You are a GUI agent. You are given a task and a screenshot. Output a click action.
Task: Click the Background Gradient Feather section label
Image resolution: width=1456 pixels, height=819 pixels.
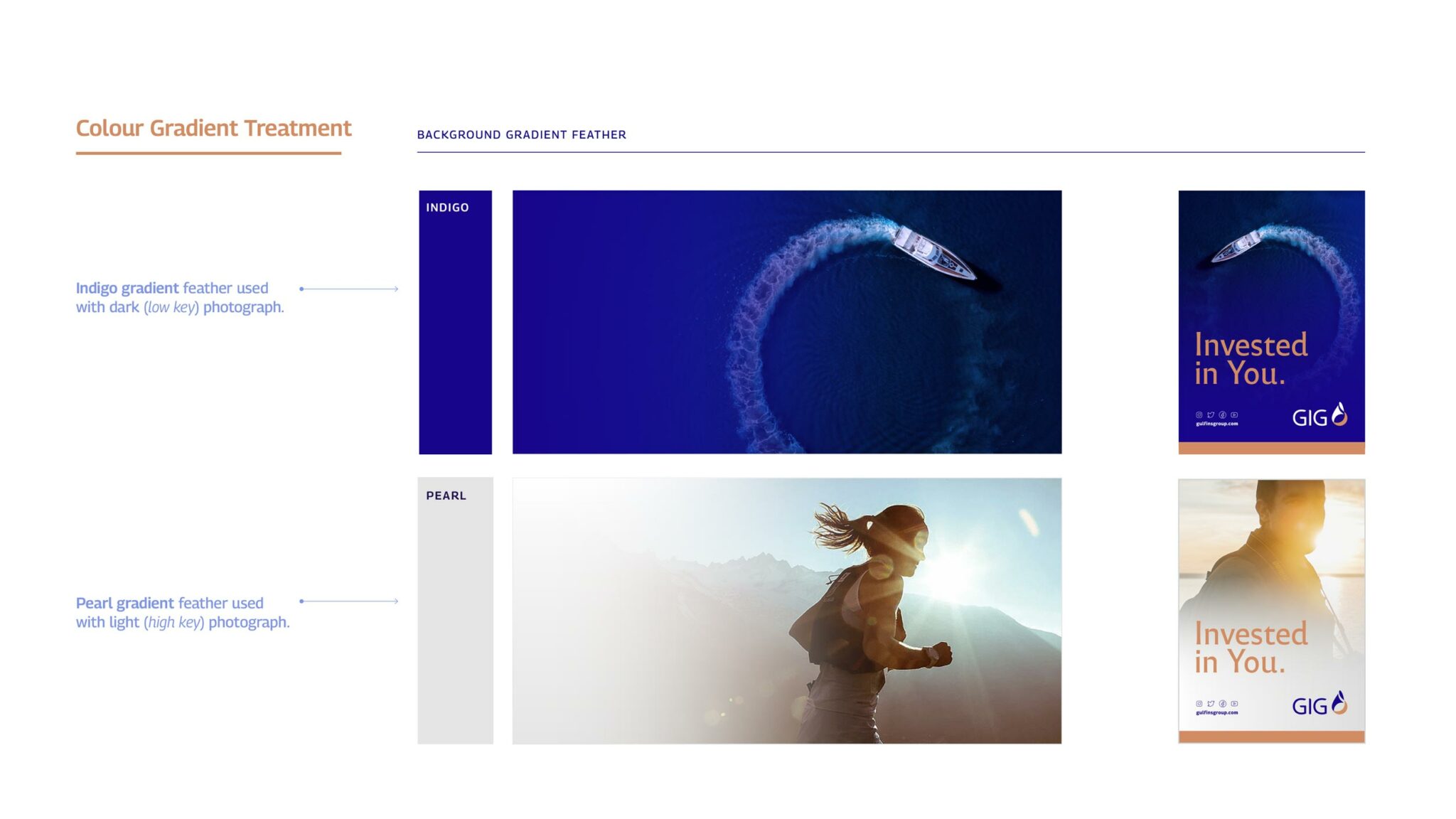click(521, 134)
